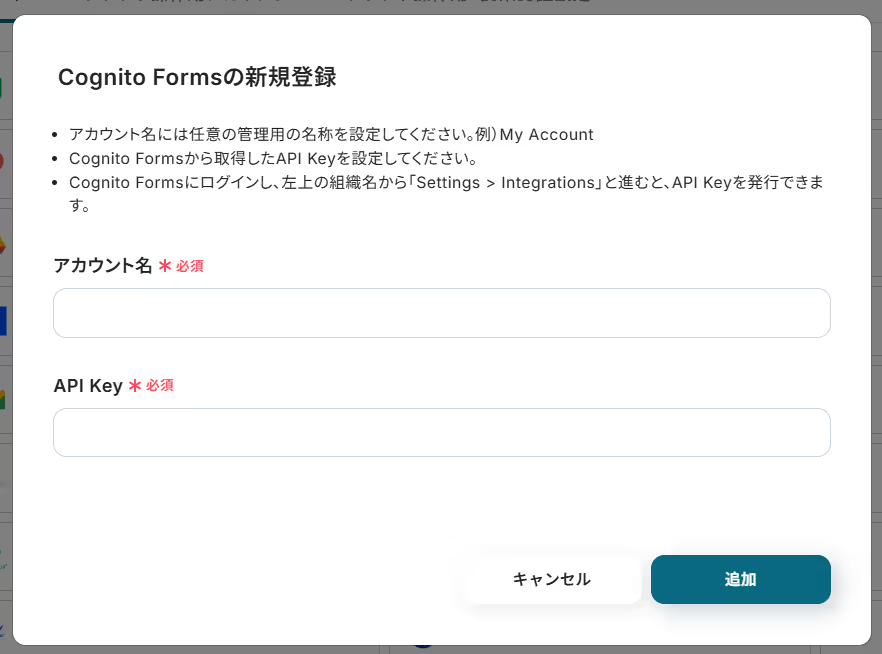Click the 必須 badge next to アカウント名
Viewport: 882px width, 654px height.
click(190, 266)
